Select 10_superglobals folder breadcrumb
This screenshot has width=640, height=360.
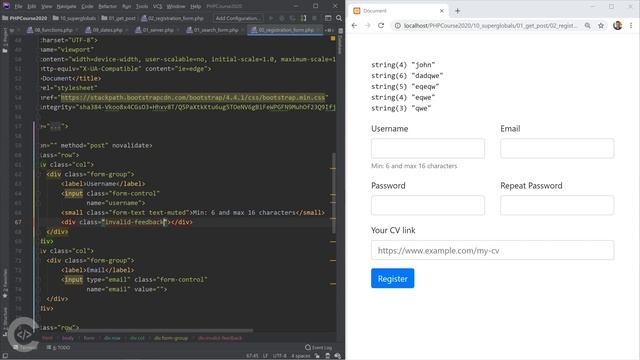75,18
